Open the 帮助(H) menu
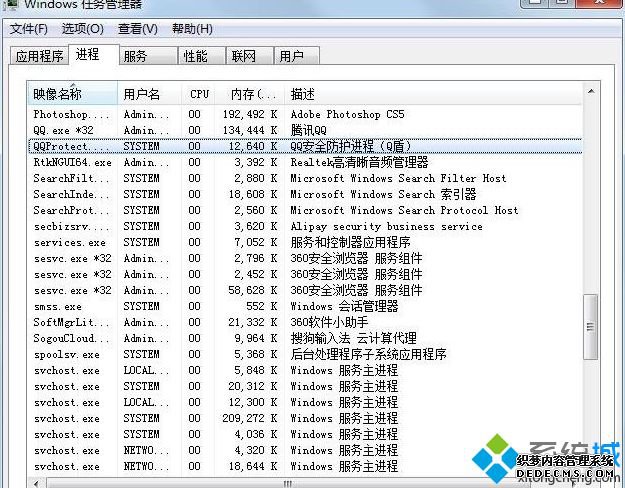 pos(192,29)
